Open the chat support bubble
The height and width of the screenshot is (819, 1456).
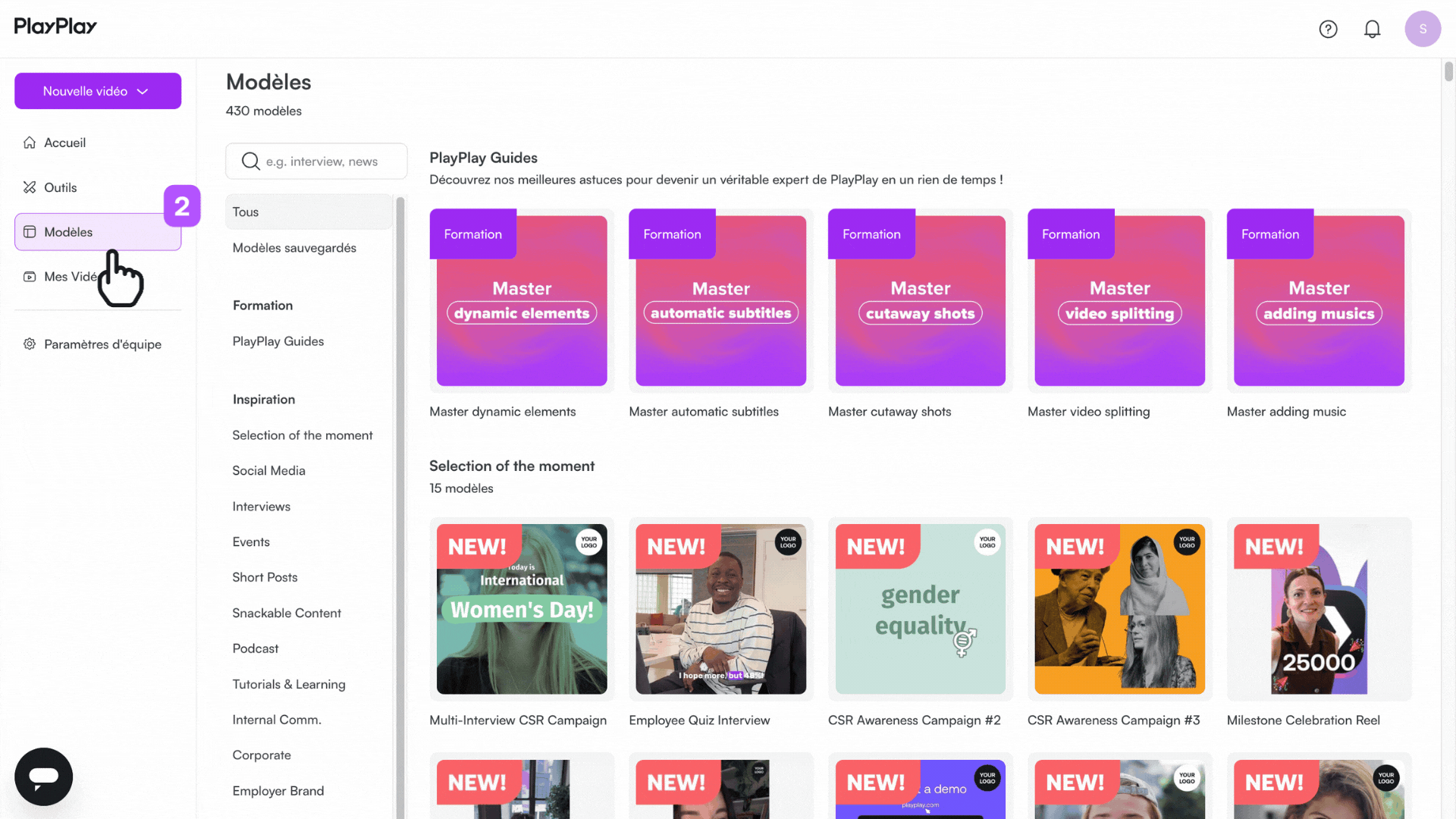coord(44,777)
